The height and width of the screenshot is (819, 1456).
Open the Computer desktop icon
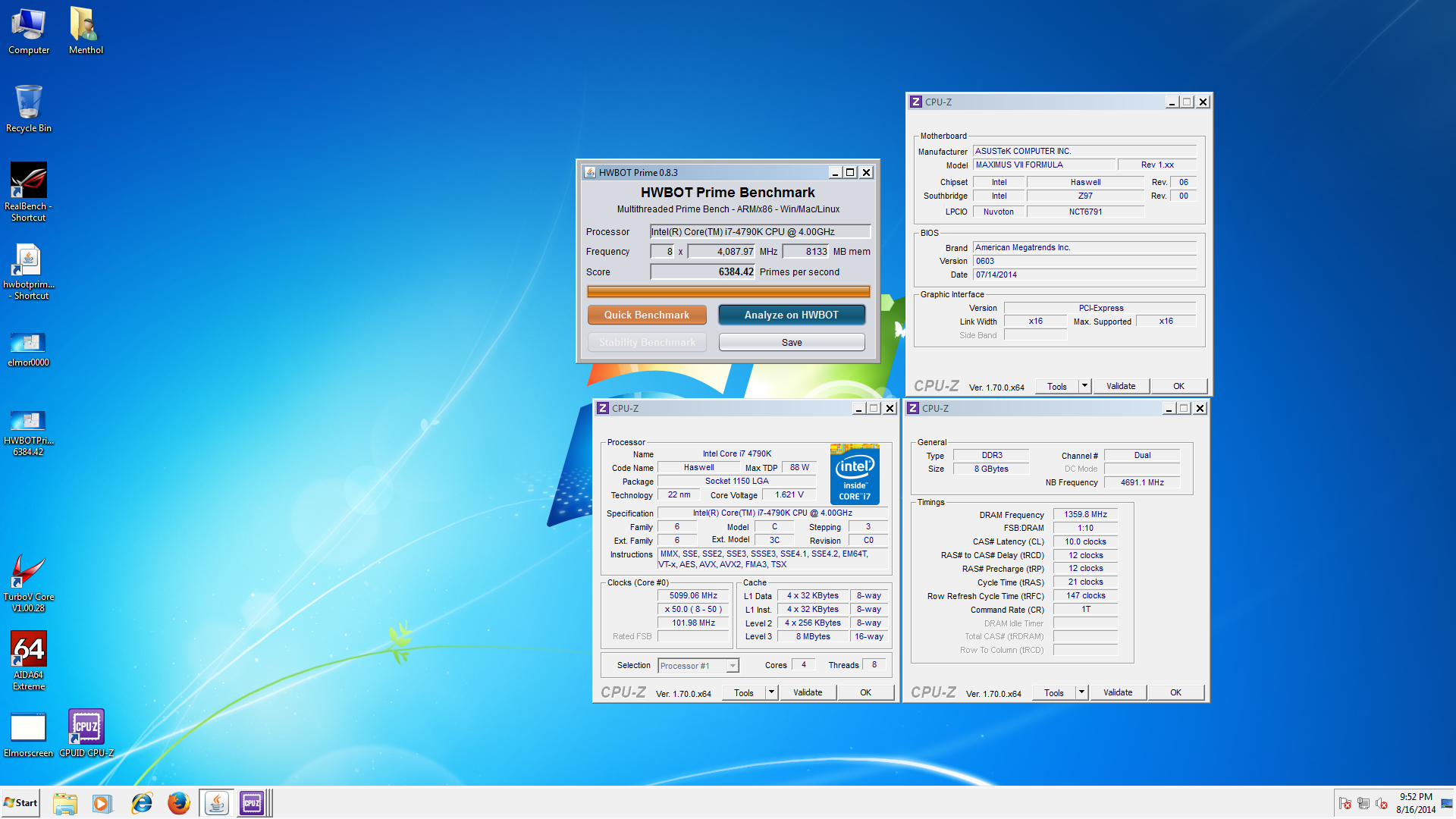tap(29, 31)
